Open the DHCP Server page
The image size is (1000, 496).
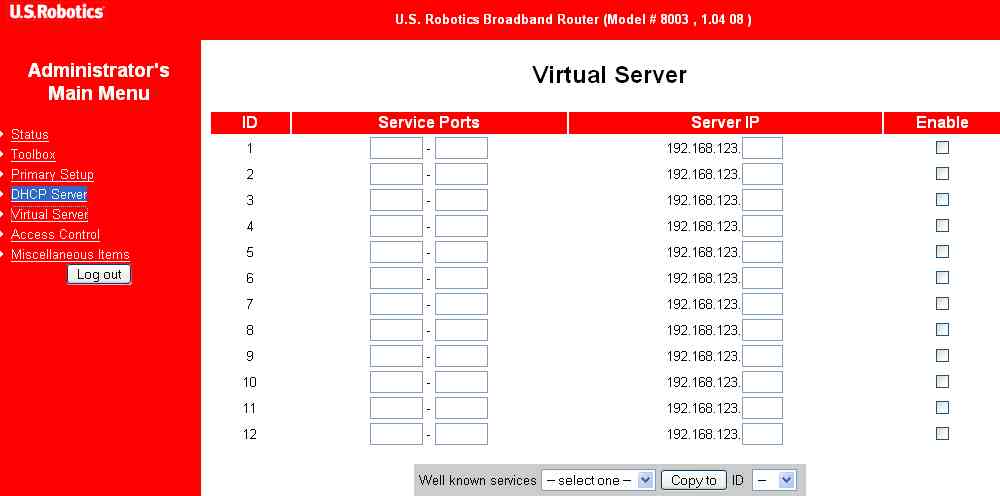[49, 194]
